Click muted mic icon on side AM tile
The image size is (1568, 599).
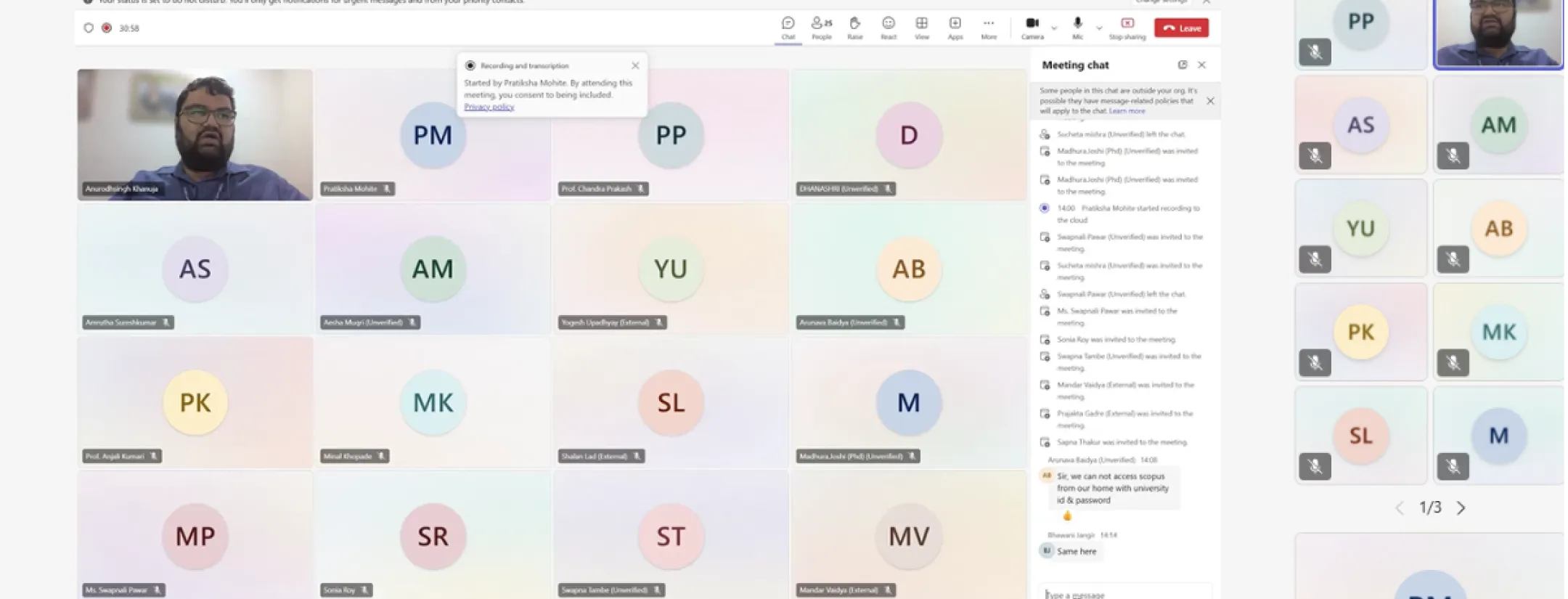click(x=1453, y=155)
